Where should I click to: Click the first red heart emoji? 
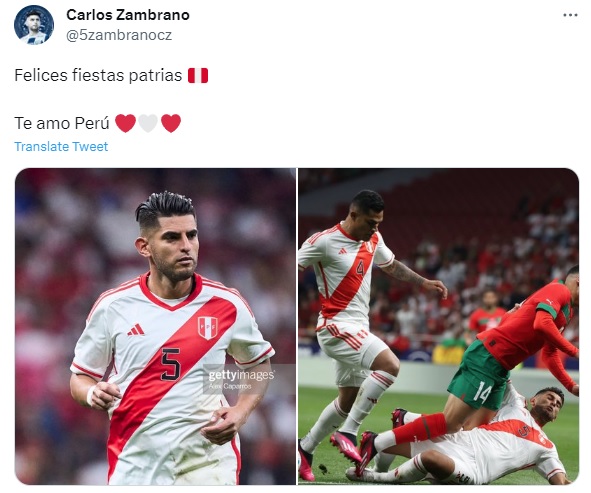click(x=125, y=124)
